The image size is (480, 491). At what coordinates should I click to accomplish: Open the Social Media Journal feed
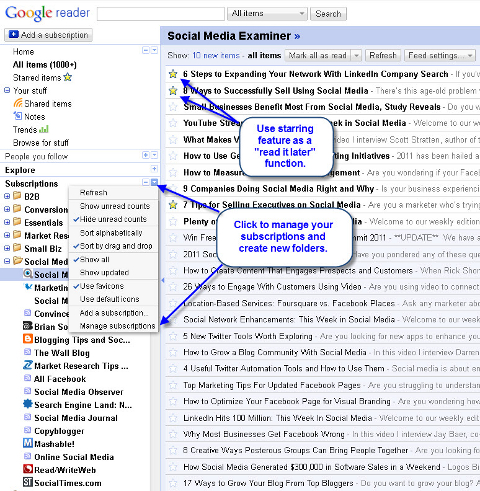76,418
